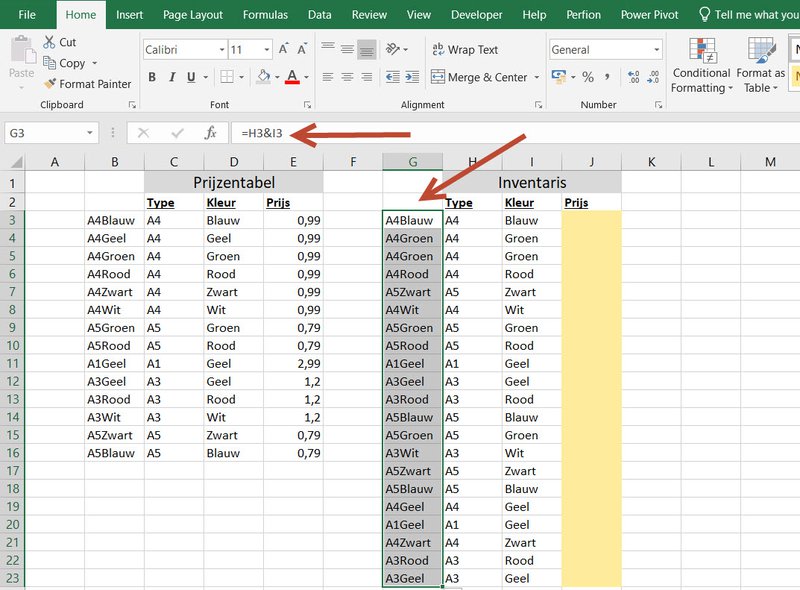Switch to the Power Pivot tab
Image resolution: width=800 pixels, height=590 pixels.
649,15
